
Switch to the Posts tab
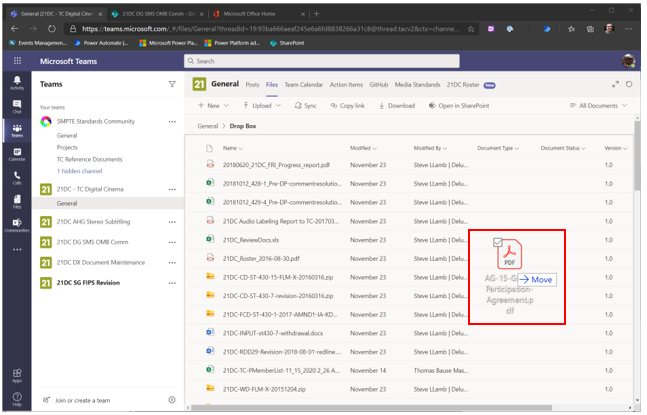click(x=253, y=85)
